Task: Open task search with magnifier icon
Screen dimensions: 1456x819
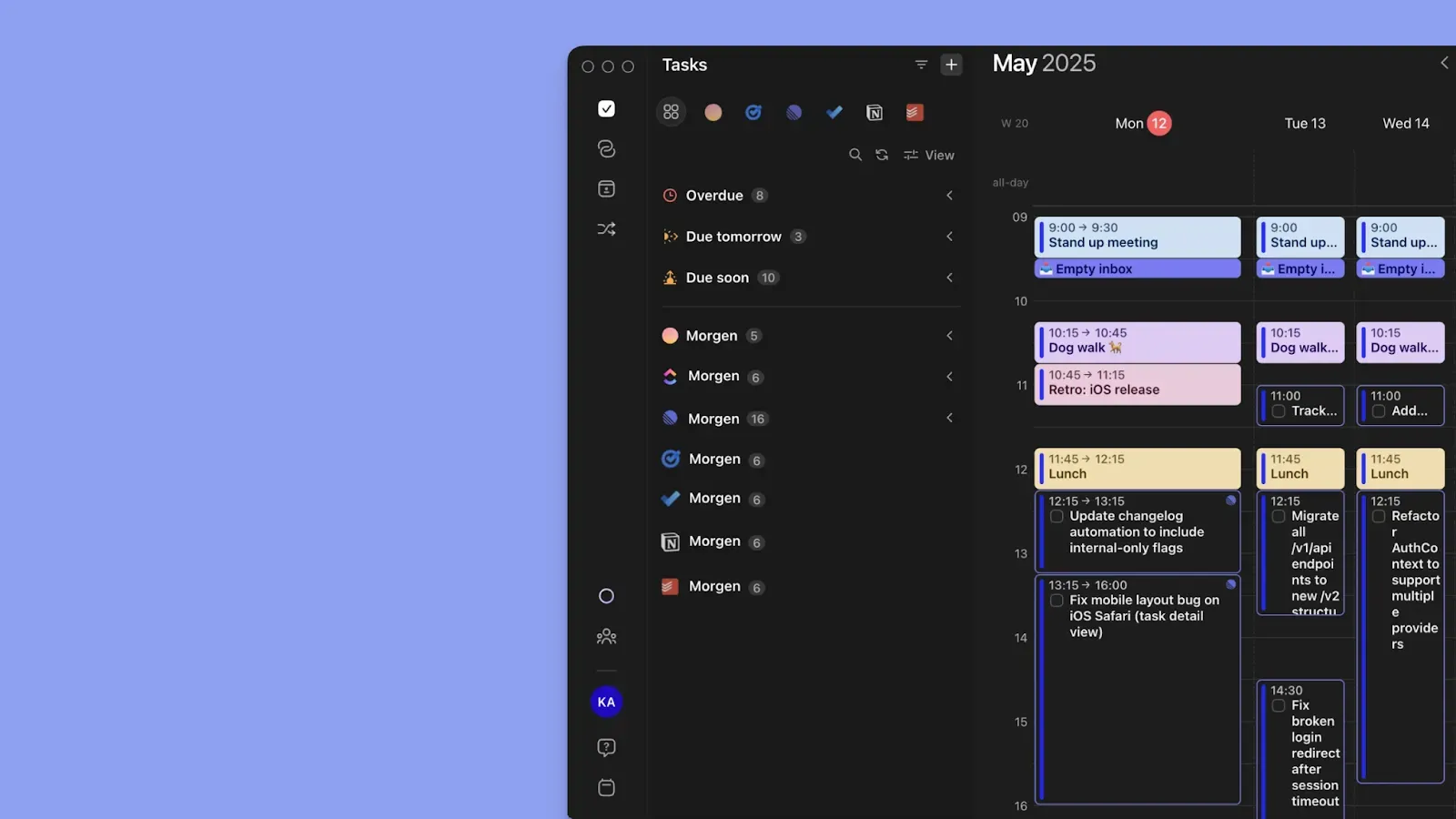Action: pyautogui.click(x=855, y=155)
